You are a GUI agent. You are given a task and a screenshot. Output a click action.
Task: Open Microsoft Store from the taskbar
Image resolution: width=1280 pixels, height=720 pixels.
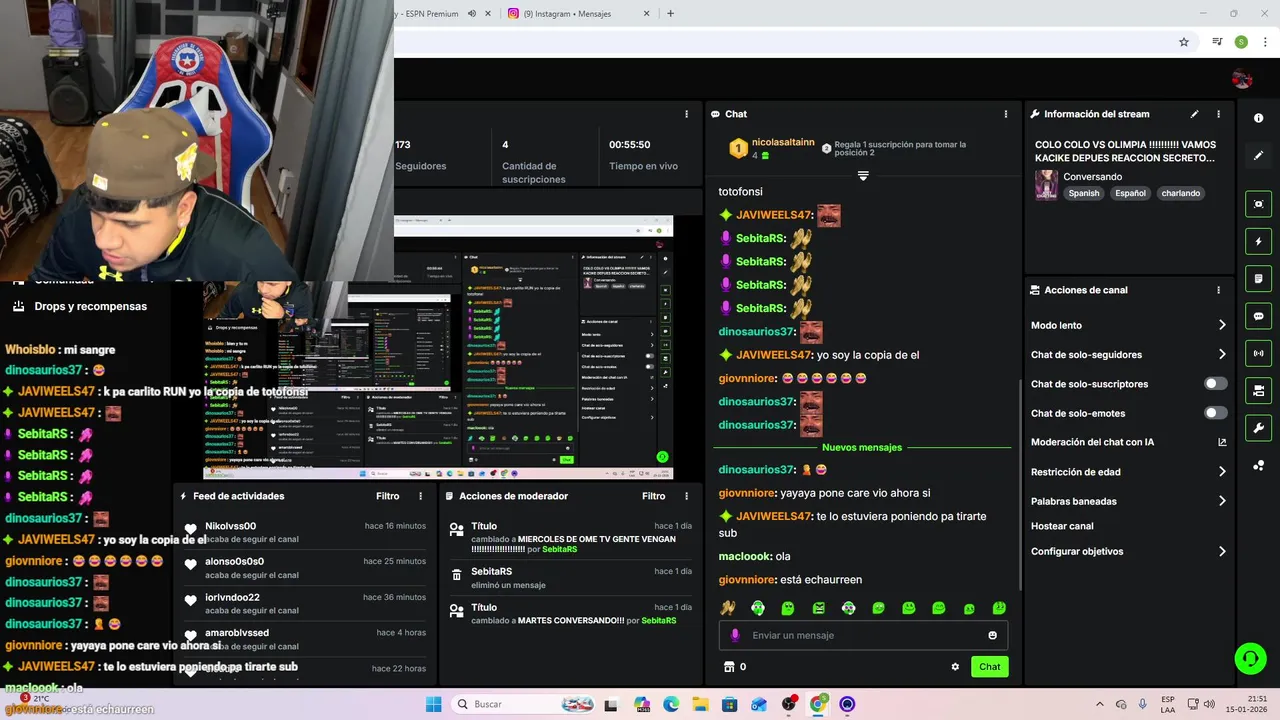(730, 704)
